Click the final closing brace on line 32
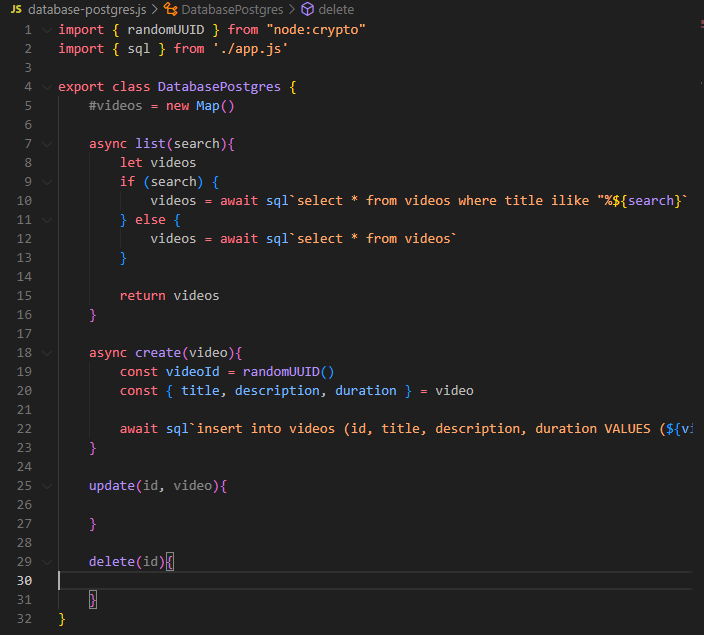The image size is (704, 635). (x=62, y=619)
